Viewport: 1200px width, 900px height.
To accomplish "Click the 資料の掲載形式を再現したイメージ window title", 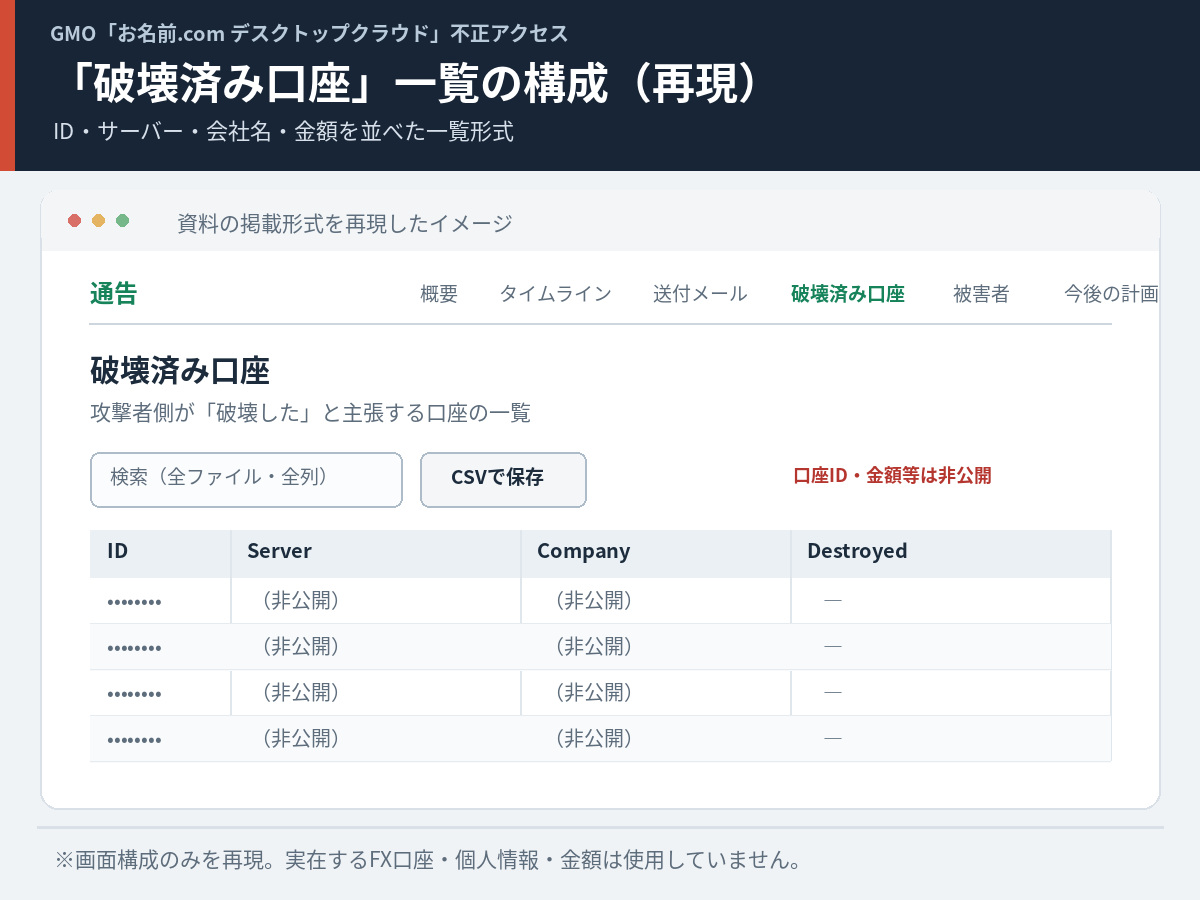I will (345, 223).
